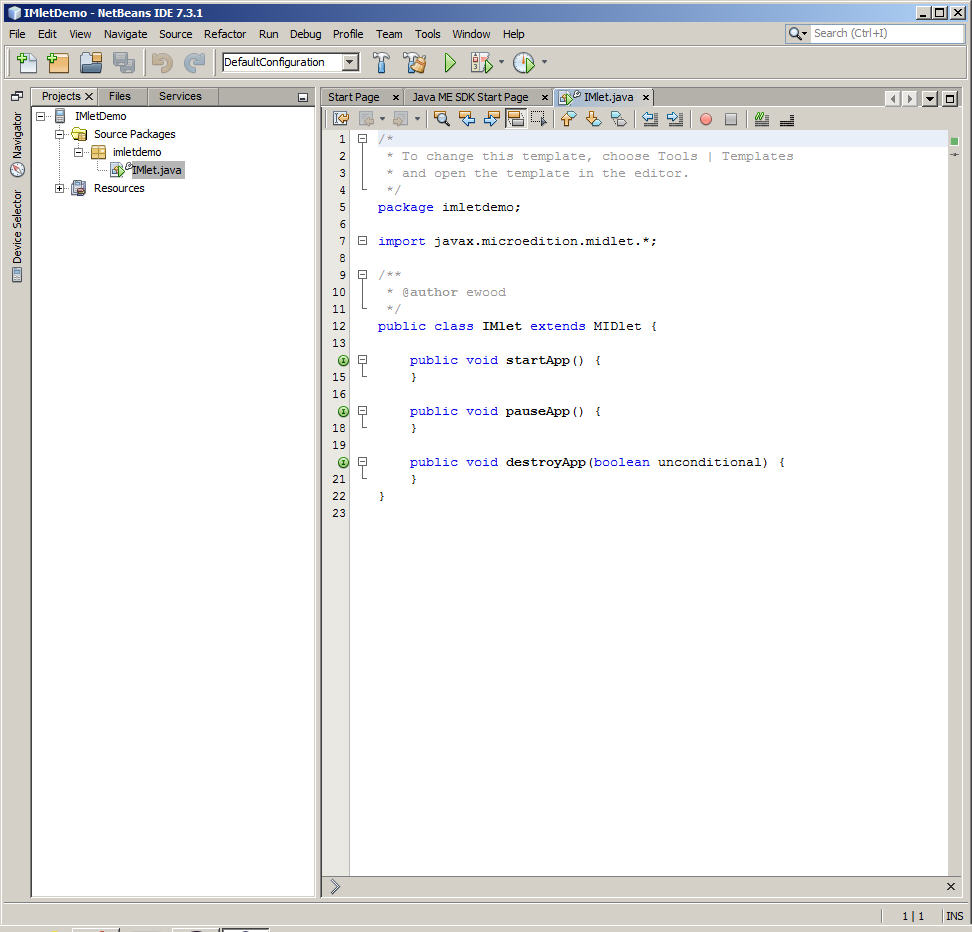Collapse the IMletDemo project node

(x=40, y=116)
